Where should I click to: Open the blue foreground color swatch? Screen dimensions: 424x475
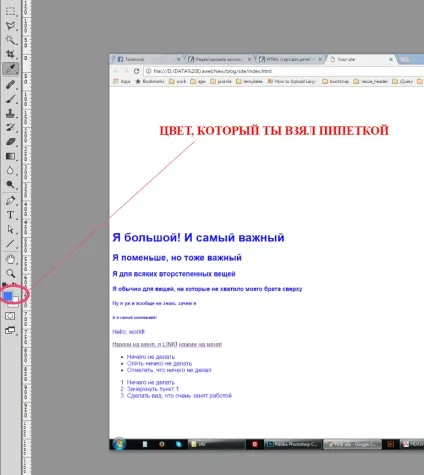click(x=8, y=295)
